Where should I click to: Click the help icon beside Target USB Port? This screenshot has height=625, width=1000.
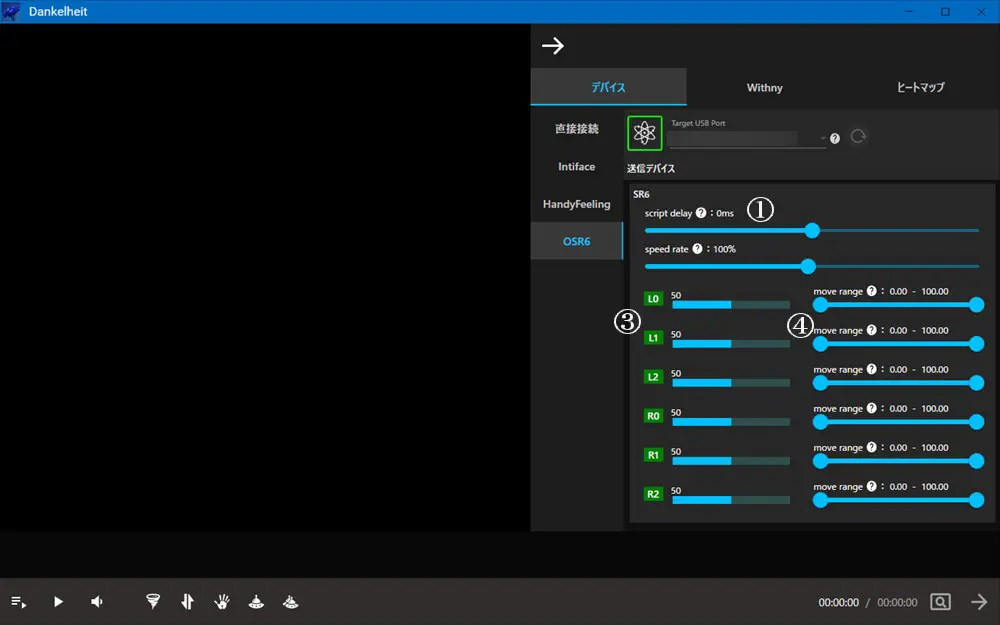[835, 138]
